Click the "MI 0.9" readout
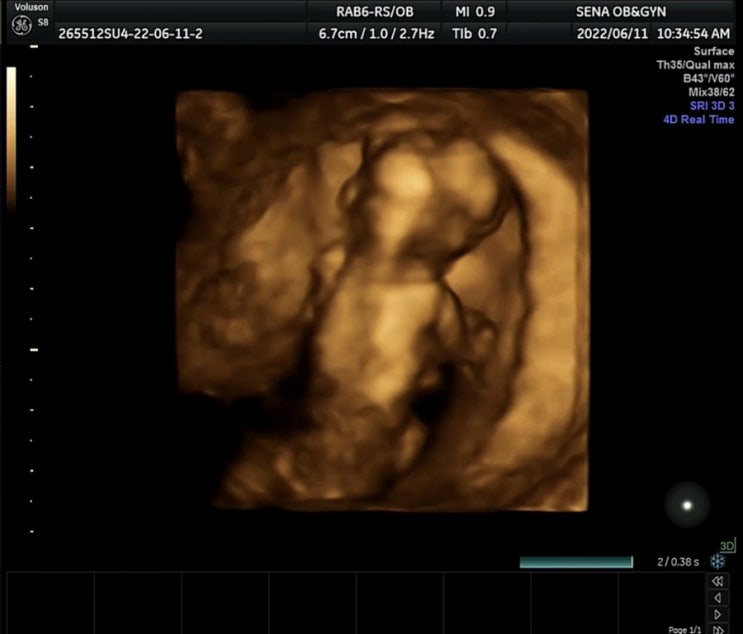The image size is (743, 634). pos(475,12)
